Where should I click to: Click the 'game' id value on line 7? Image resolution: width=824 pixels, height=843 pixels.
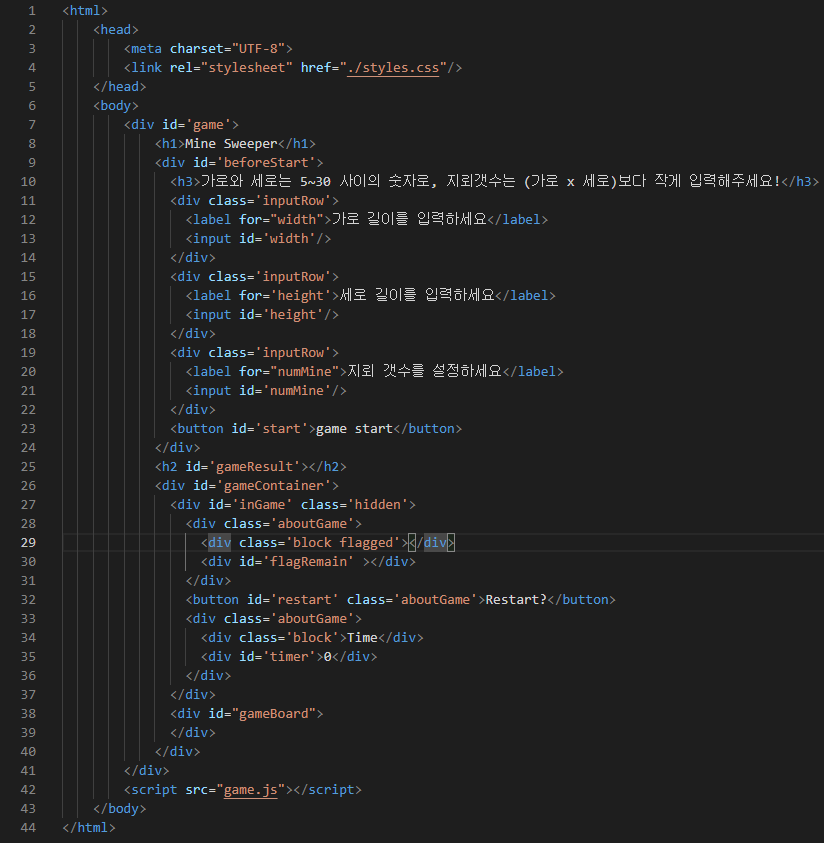click(x=208, y=125)
